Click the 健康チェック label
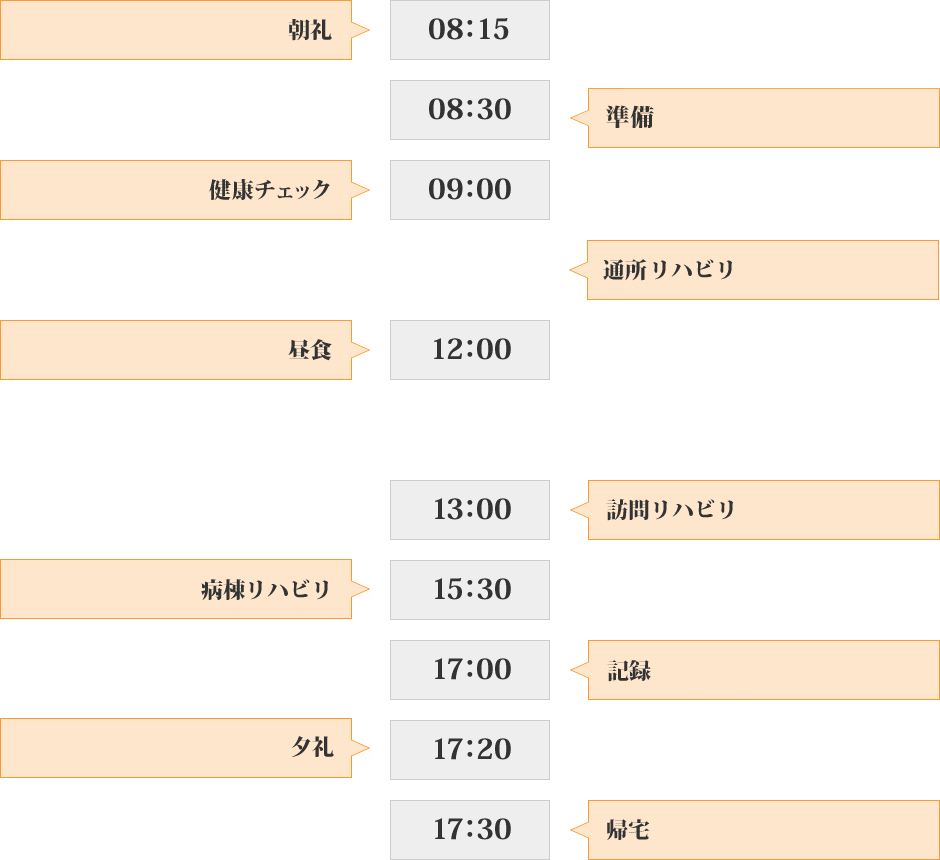 176,190
